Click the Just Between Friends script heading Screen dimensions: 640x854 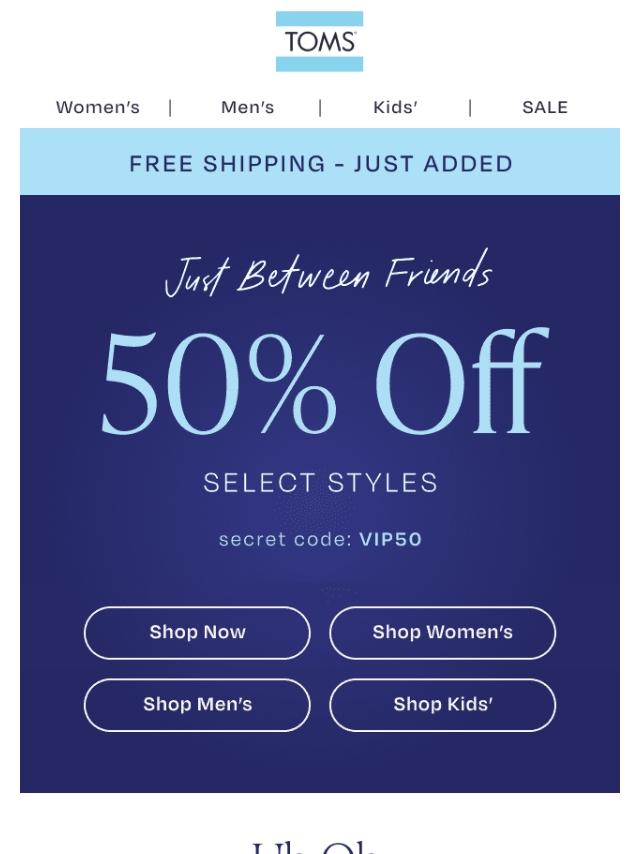[328, 273]
